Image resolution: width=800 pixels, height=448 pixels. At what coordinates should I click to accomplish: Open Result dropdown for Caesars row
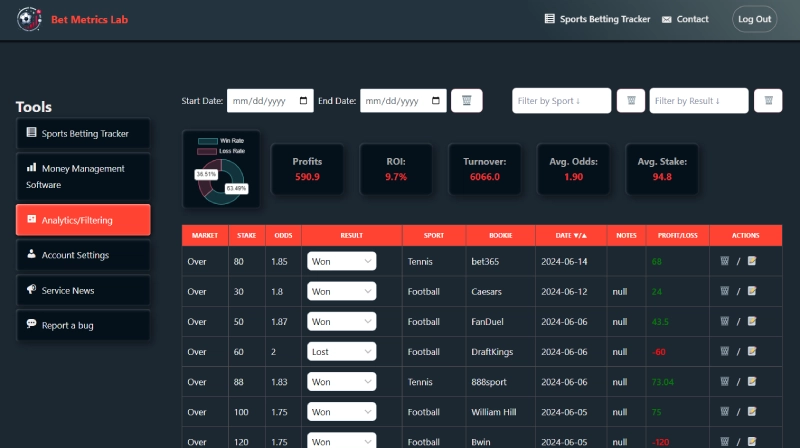pos(341,291)
